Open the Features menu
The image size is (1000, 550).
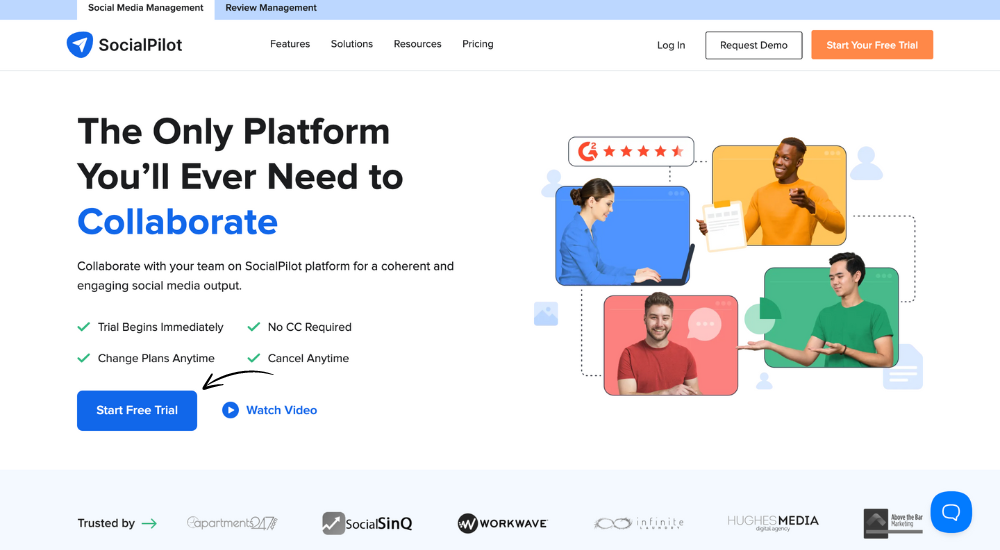tap(290, 44)
